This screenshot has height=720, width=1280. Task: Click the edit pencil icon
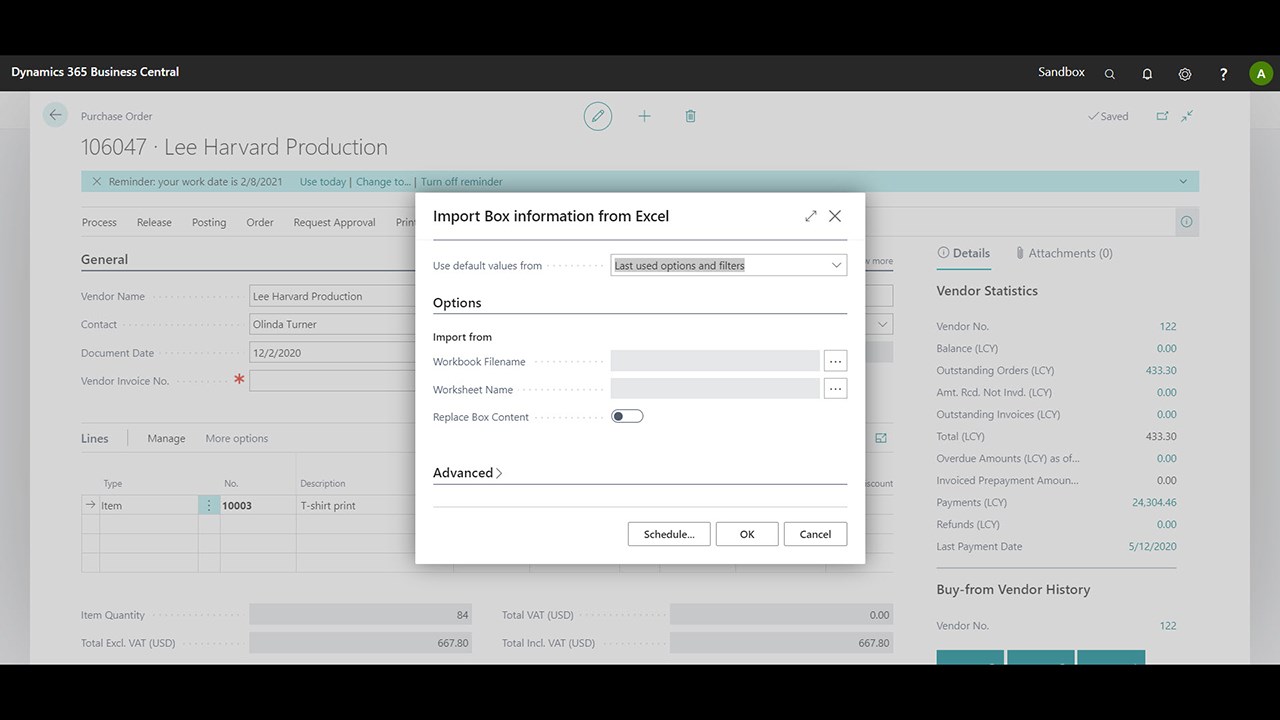pos(598,116)
